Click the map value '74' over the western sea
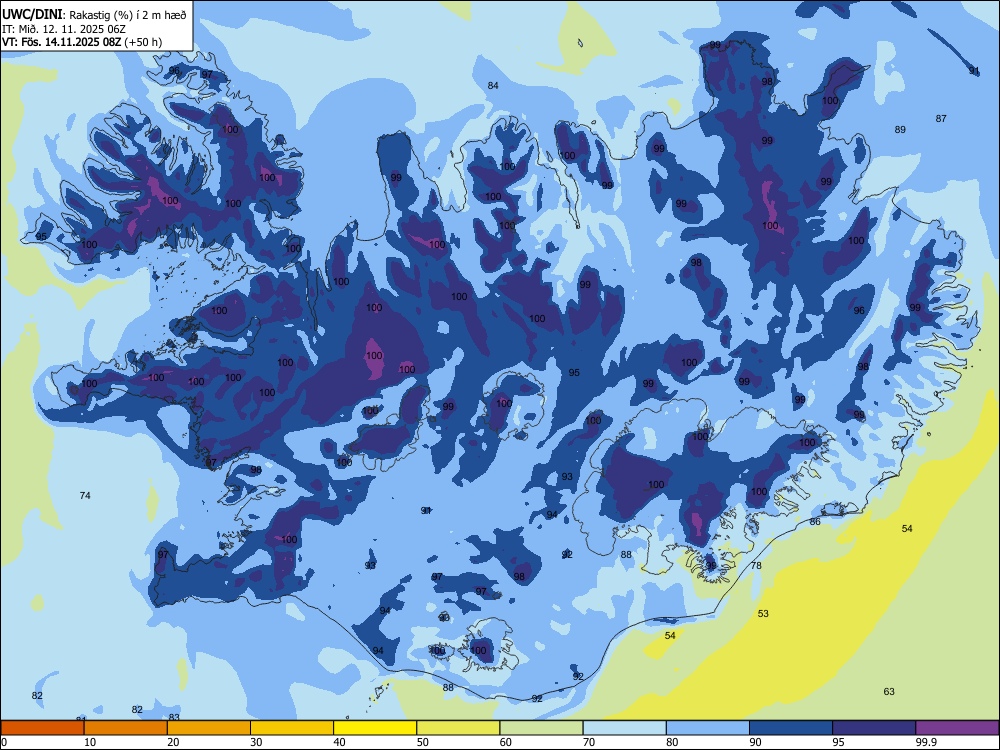This screenshot has height=750, width=1000. click(85, 496)
